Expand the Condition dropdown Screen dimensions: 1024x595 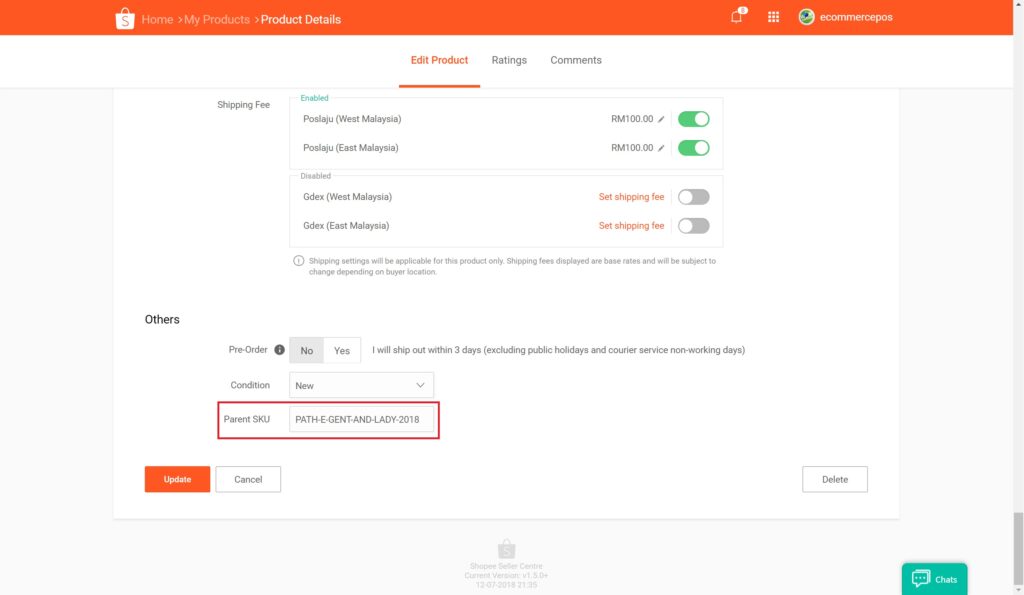361,385
